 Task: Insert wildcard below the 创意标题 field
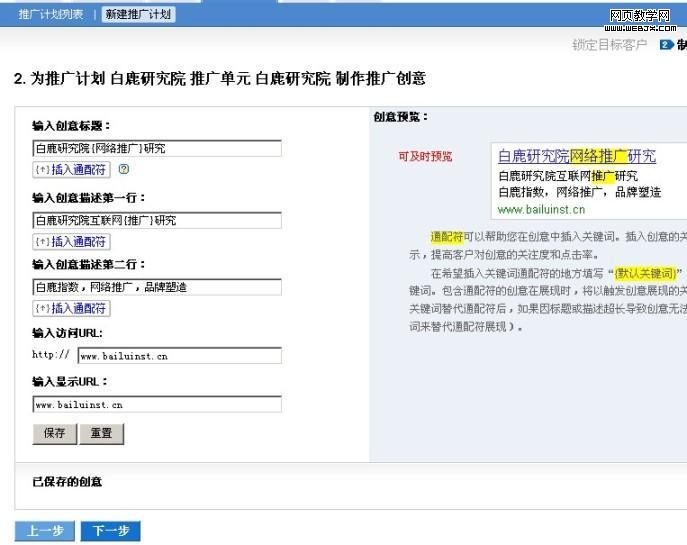pyautogui.click(x=71, y=170)
